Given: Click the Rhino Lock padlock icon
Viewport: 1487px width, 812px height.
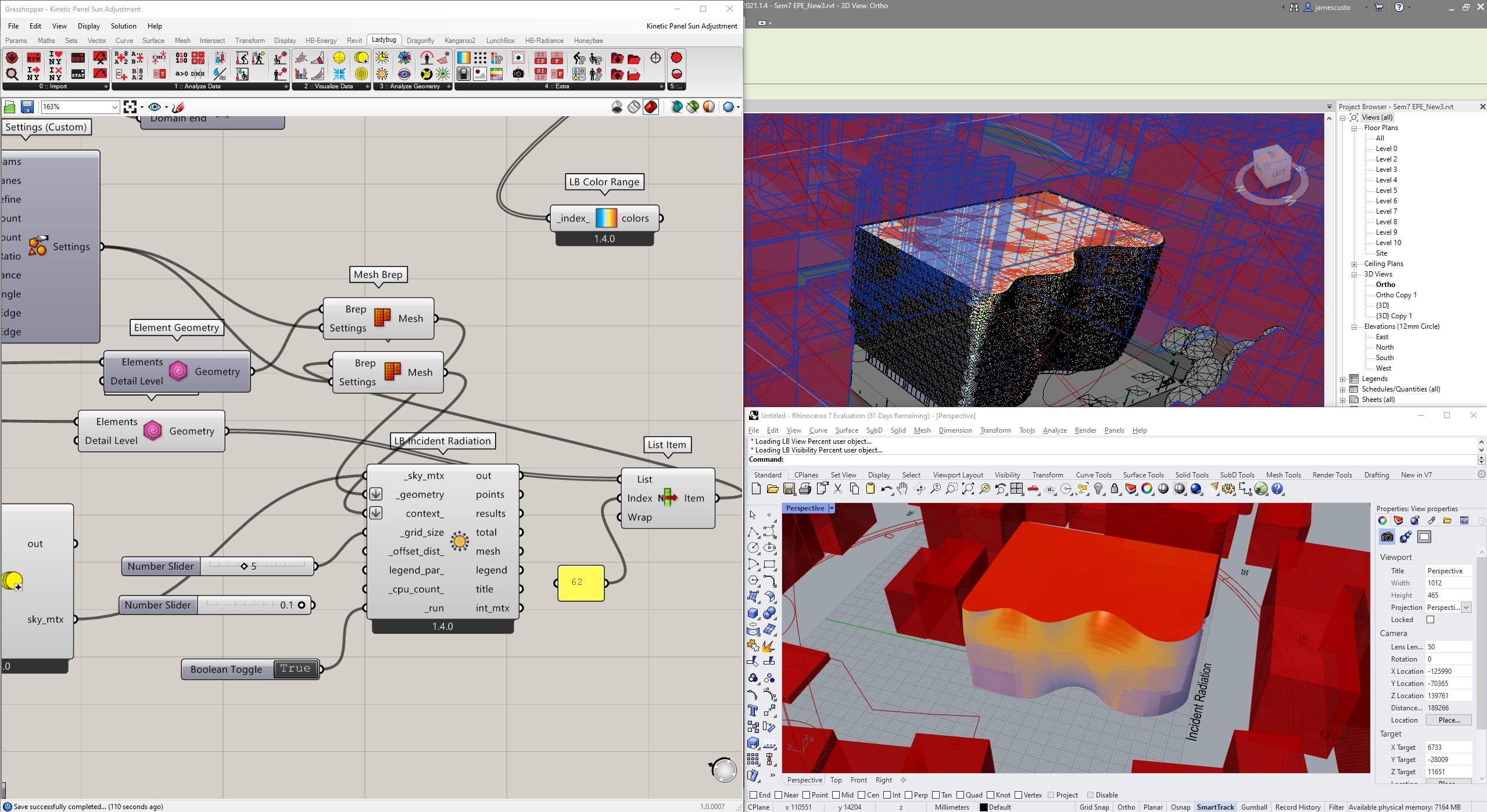Looking at the screenshot, I should pos(1115,489).
